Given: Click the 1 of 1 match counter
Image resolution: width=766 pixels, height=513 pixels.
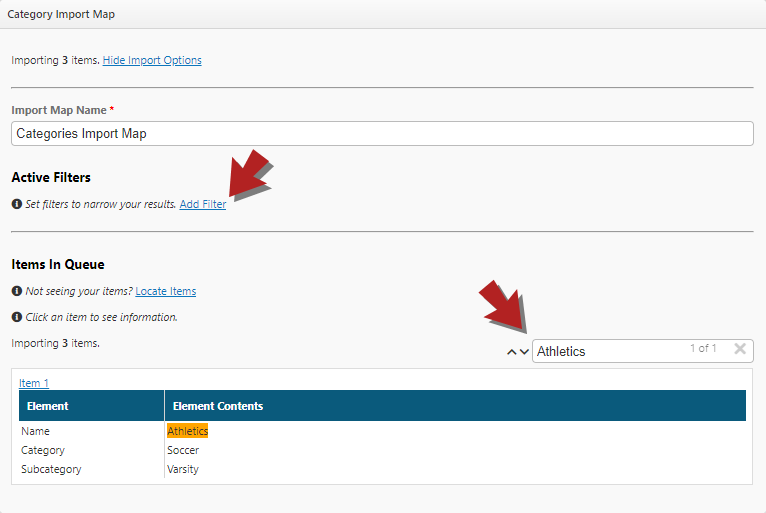Looking at the screenshot, I should click(x=703, y=348).
